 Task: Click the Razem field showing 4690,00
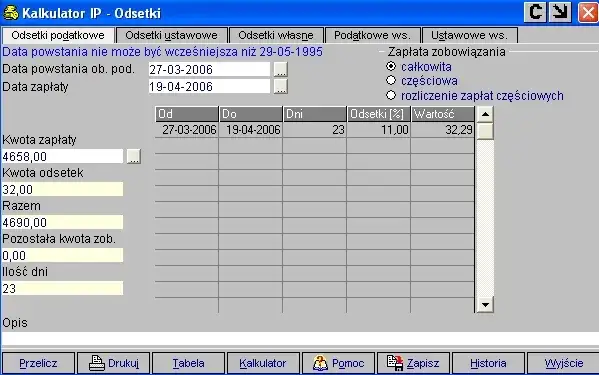(x=63, y=222)
